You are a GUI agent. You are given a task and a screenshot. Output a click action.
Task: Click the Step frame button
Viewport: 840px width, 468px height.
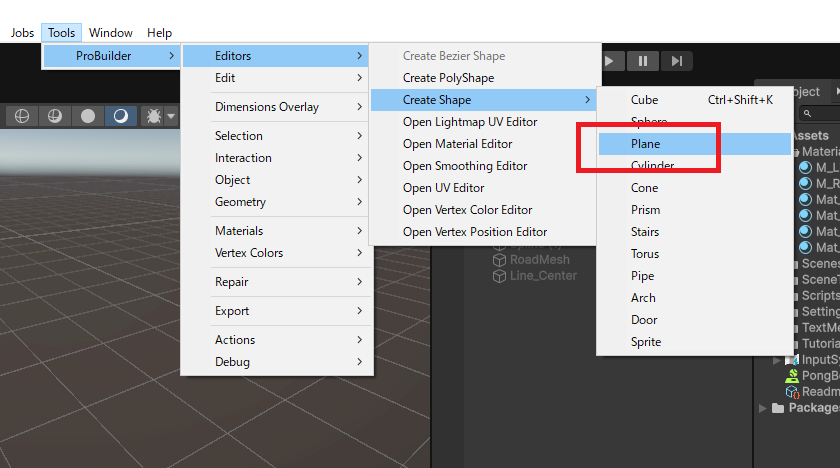click(677, 61)
